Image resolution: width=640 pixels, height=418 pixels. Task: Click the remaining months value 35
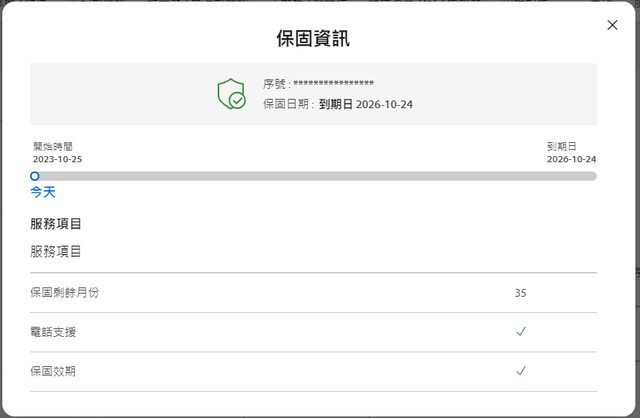pos(521,293)
